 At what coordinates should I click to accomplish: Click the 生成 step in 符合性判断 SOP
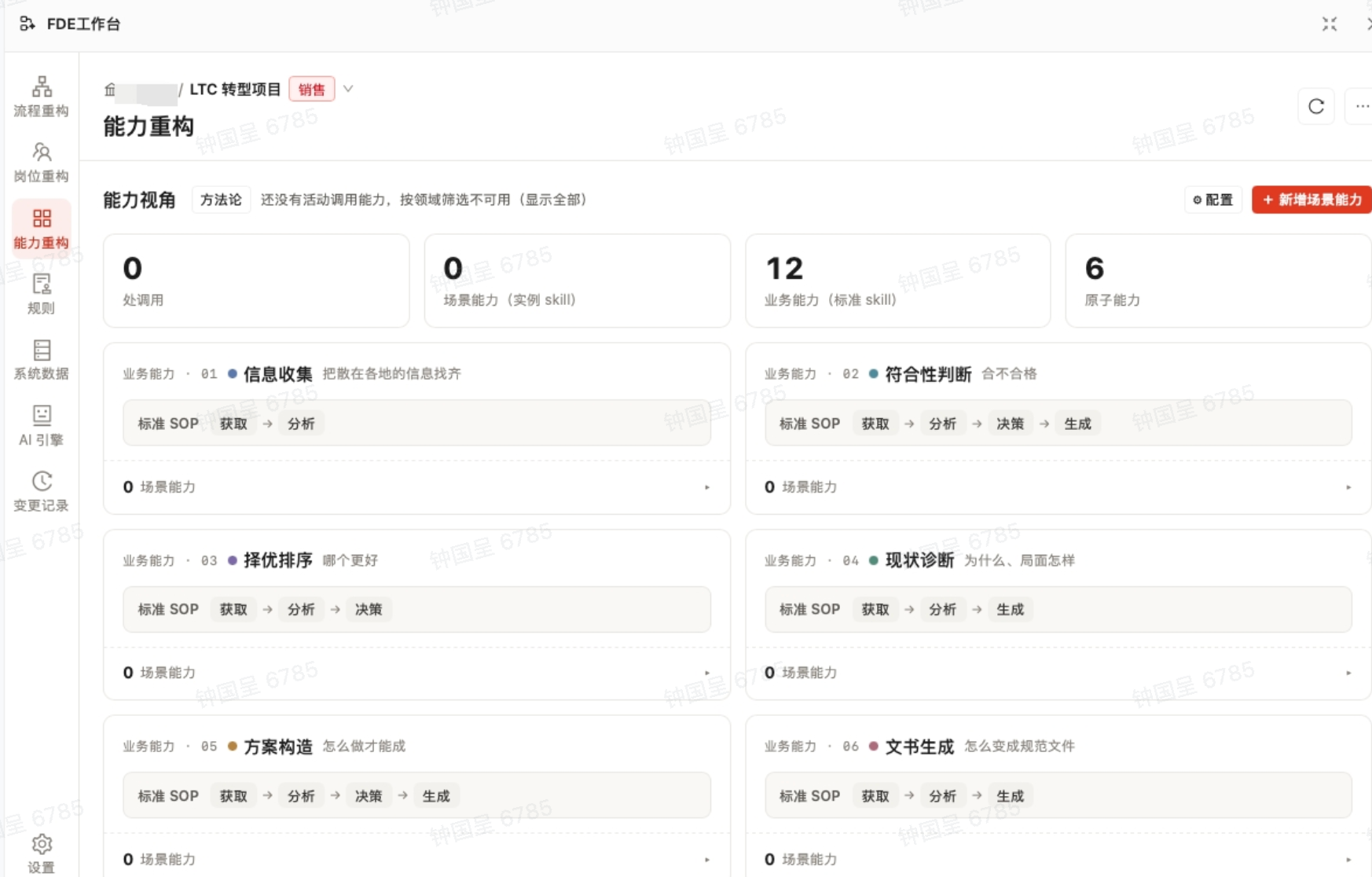click(x=1077, y=424)
